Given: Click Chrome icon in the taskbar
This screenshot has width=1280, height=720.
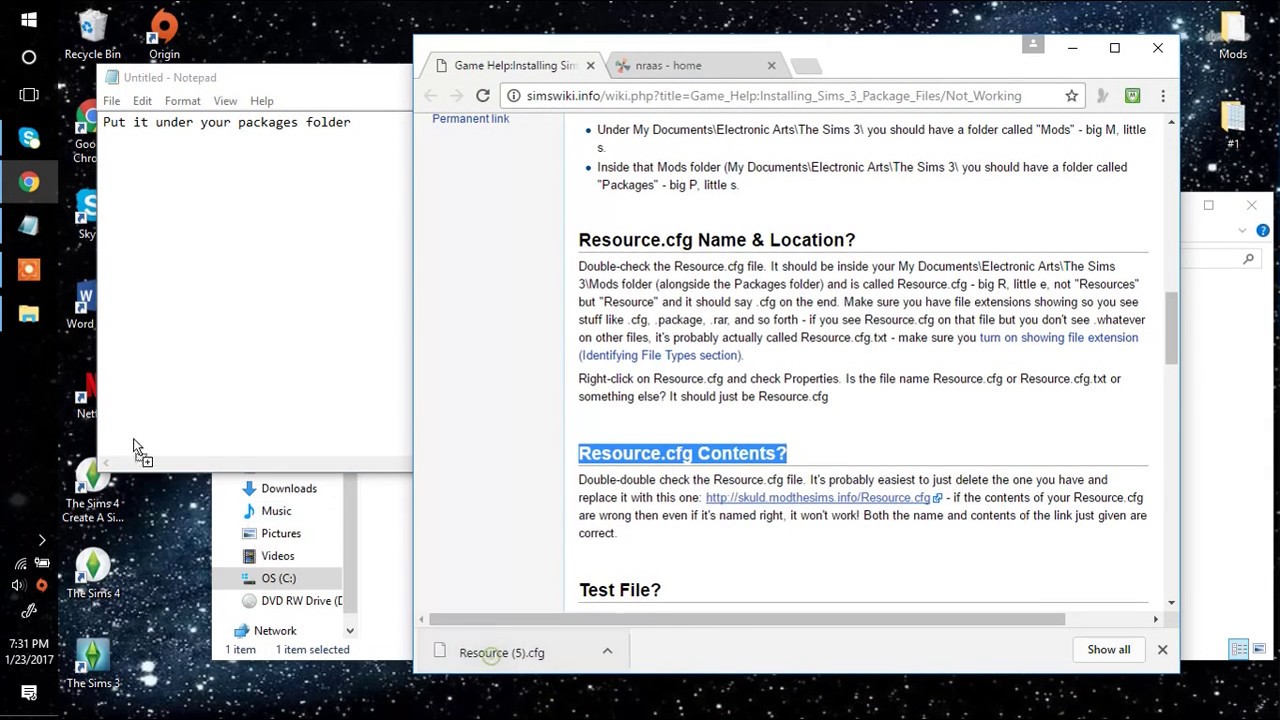Looking at the screenshot, I should (x=28, y=182).
